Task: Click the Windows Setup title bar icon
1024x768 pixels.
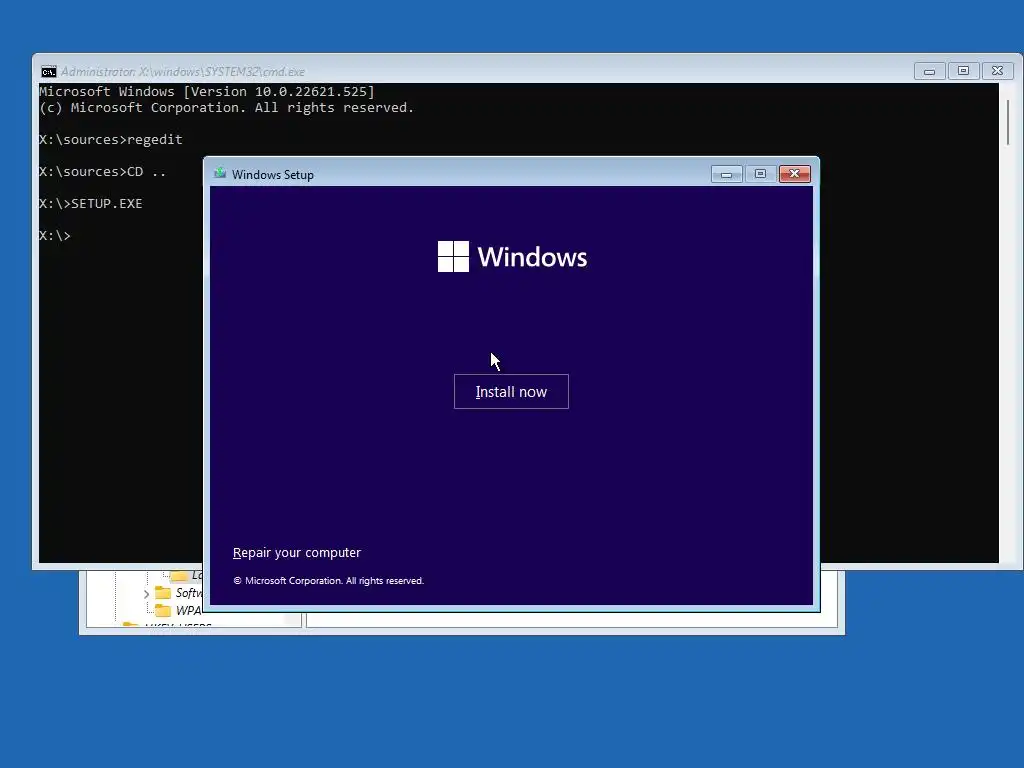Action: pos(220,174)
